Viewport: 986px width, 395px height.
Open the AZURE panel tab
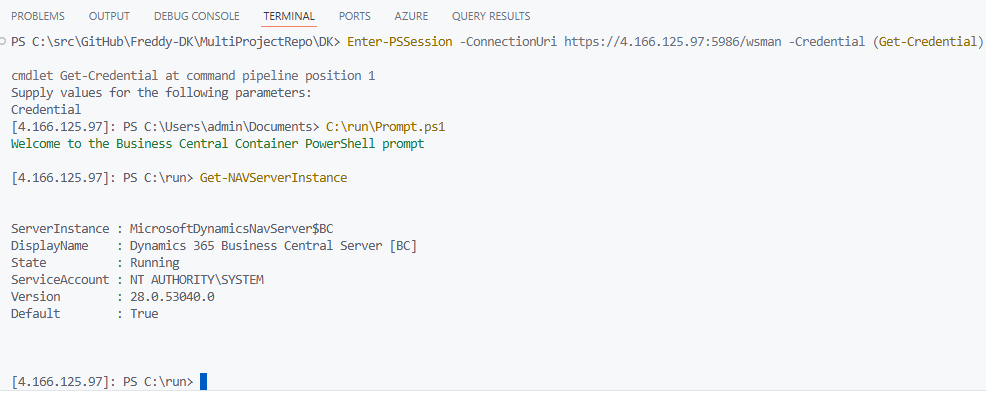click(411, 16)
